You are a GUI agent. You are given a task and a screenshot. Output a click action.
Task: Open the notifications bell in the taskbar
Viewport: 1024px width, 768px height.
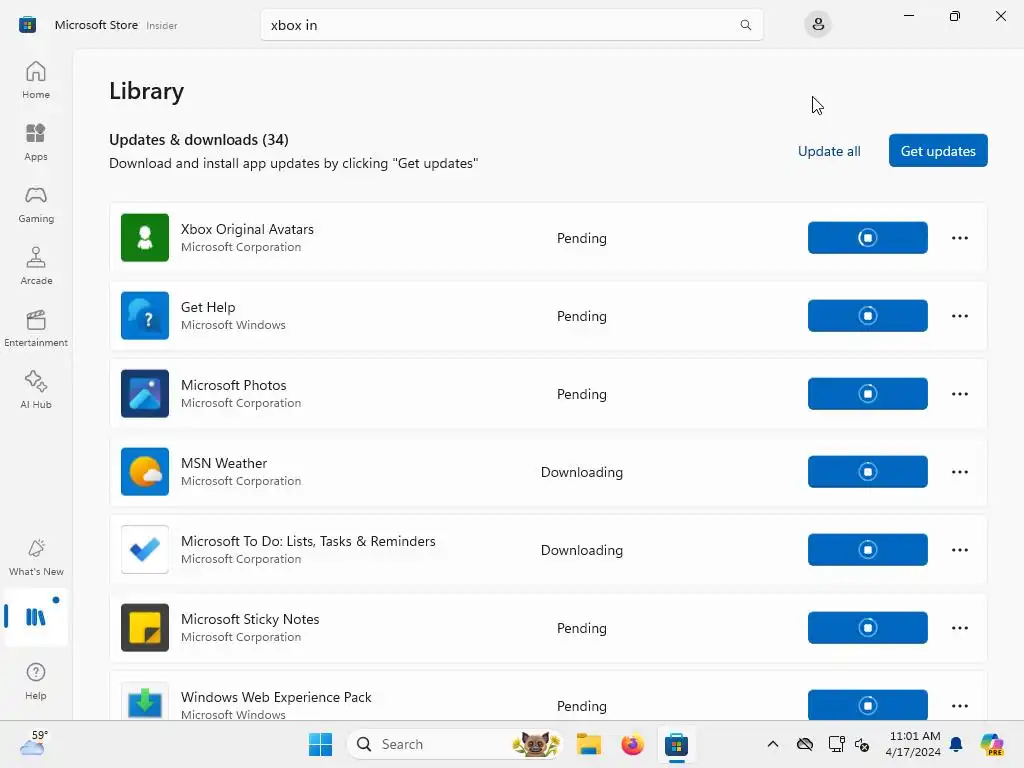pos(956,744)
